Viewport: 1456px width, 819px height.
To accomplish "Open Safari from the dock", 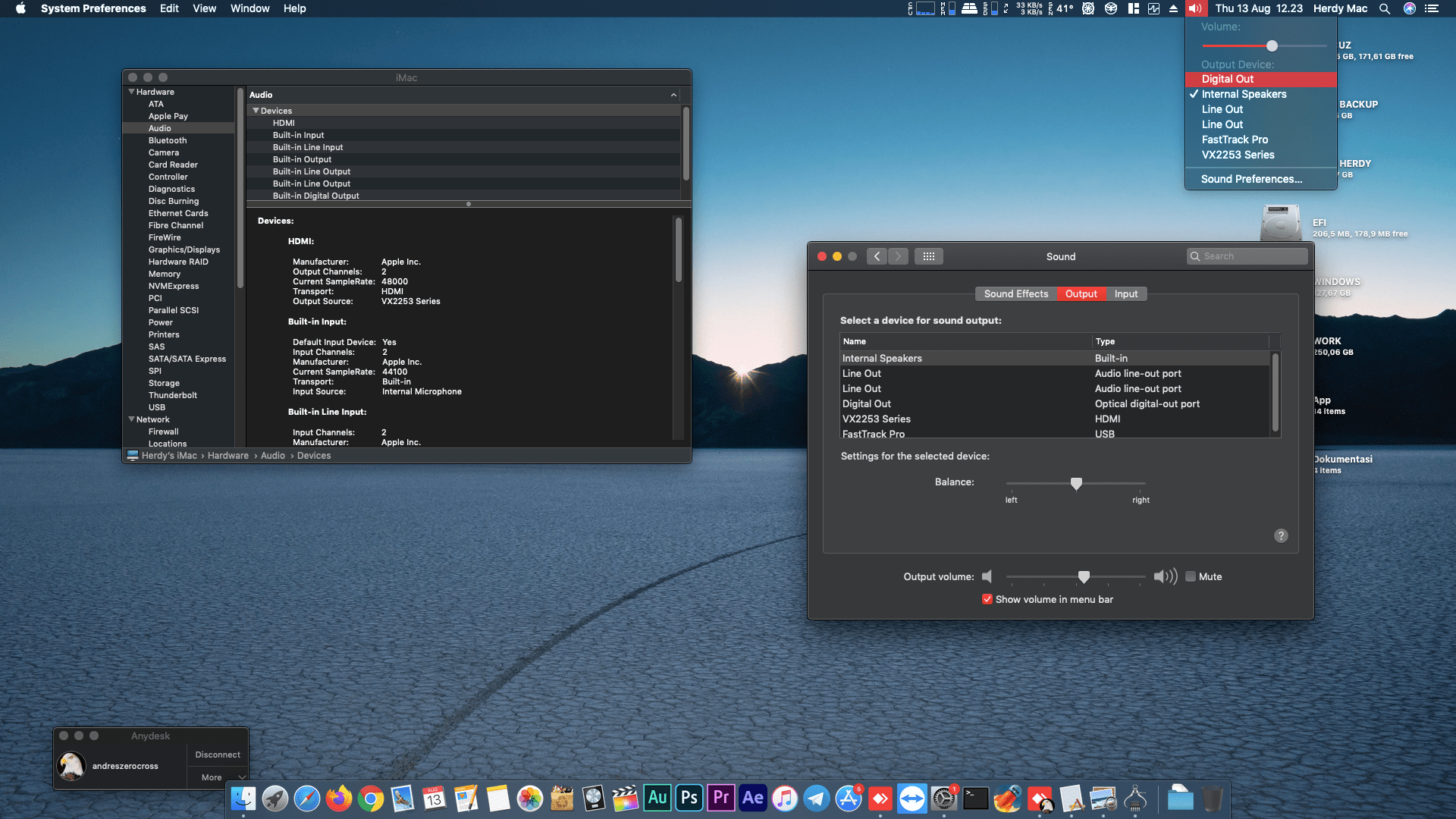I will tap(307, 799).
